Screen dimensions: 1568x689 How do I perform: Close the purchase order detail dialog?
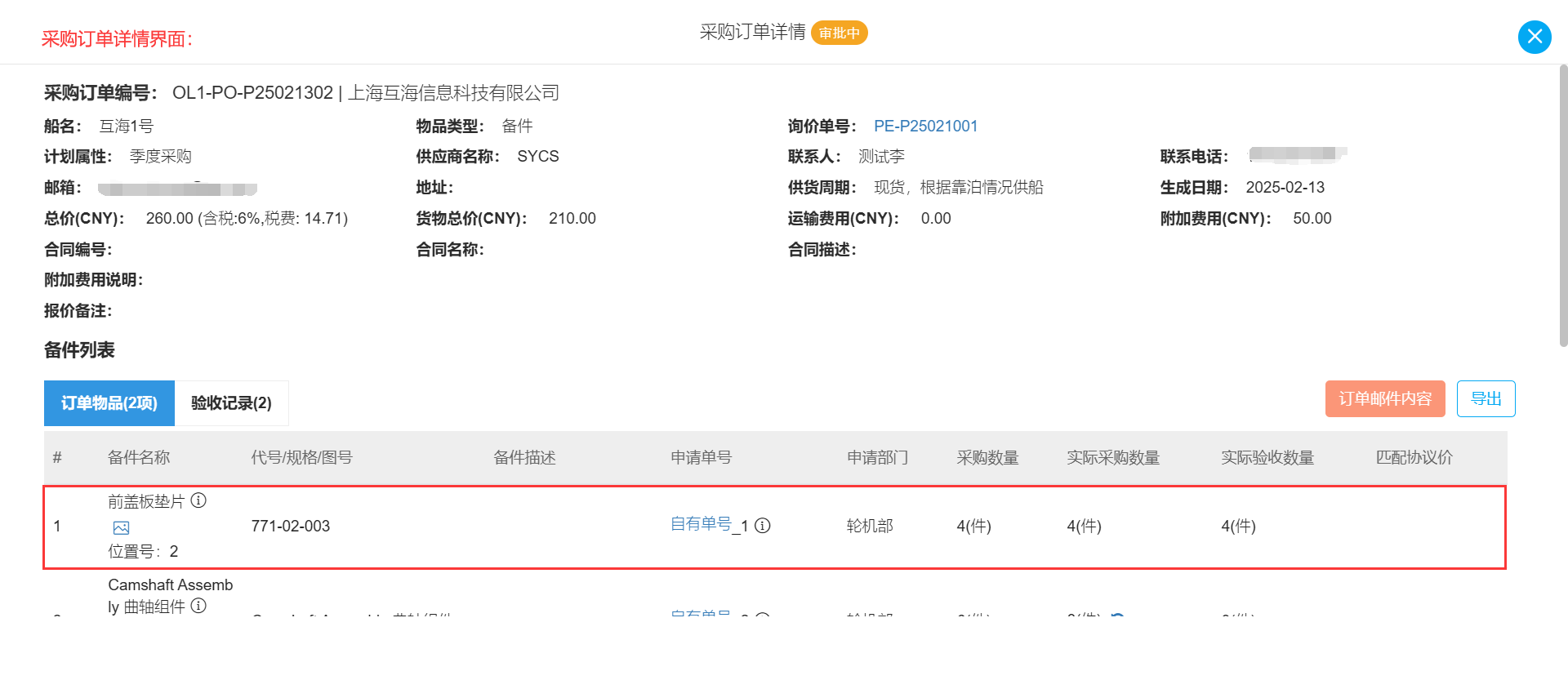coord(1535,37)
